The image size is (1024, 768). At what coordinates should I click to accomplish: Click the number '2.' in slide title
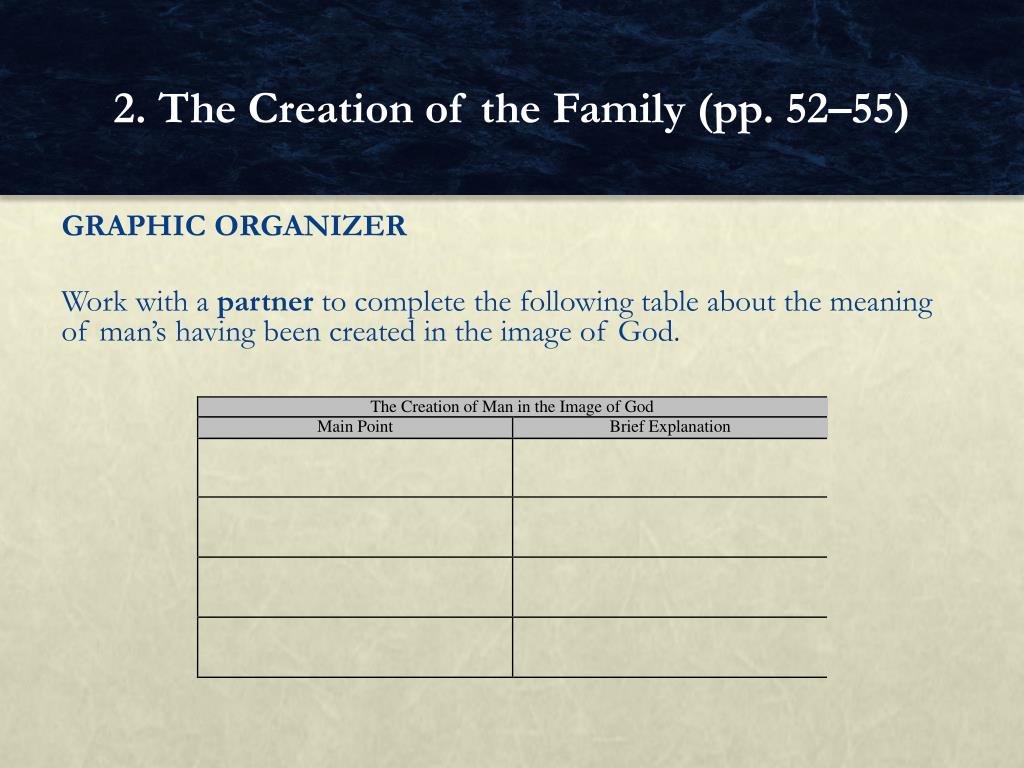129,108
